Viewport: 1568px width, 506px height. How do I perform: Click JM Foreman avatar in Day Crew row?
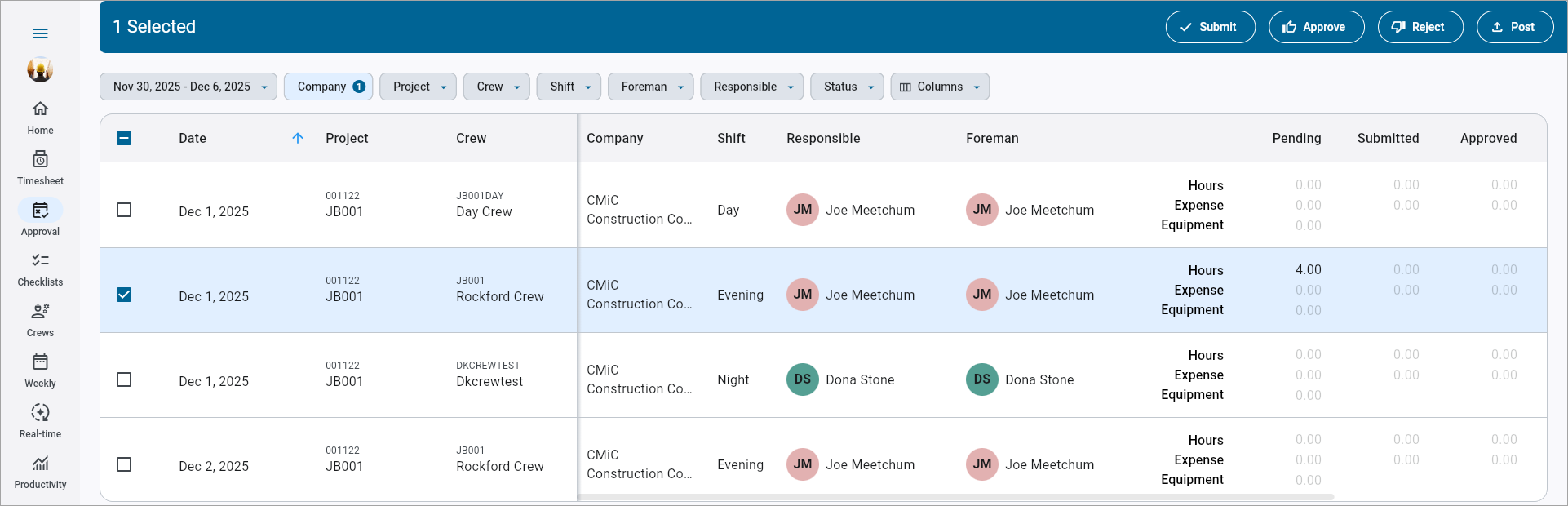(x=982, y=210)
